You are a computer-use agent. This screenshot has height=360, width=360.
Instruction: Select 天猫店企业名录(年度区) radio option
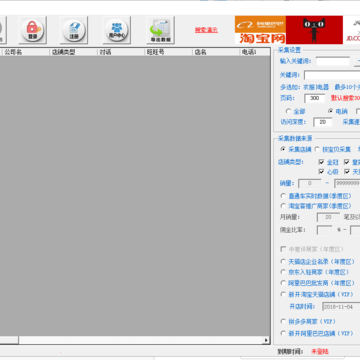[x=283, y=262]
